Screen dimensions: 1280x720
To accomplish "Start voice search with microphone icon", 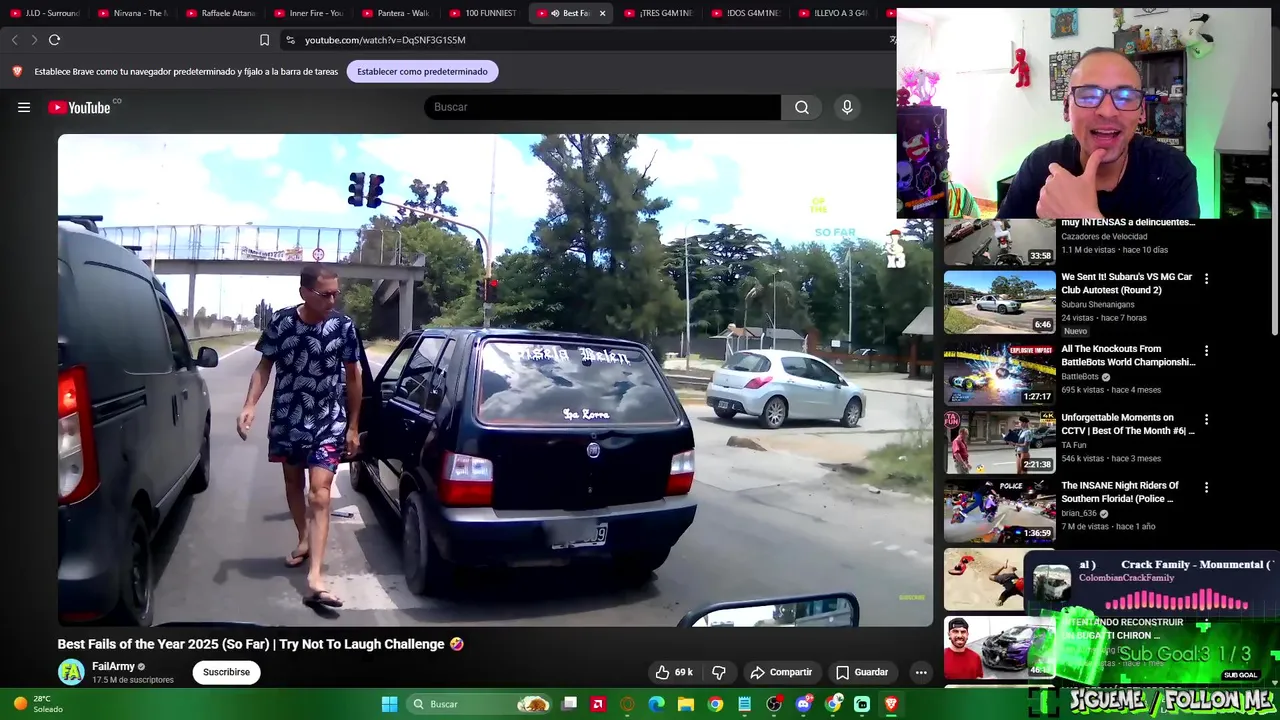I will 847,107.
